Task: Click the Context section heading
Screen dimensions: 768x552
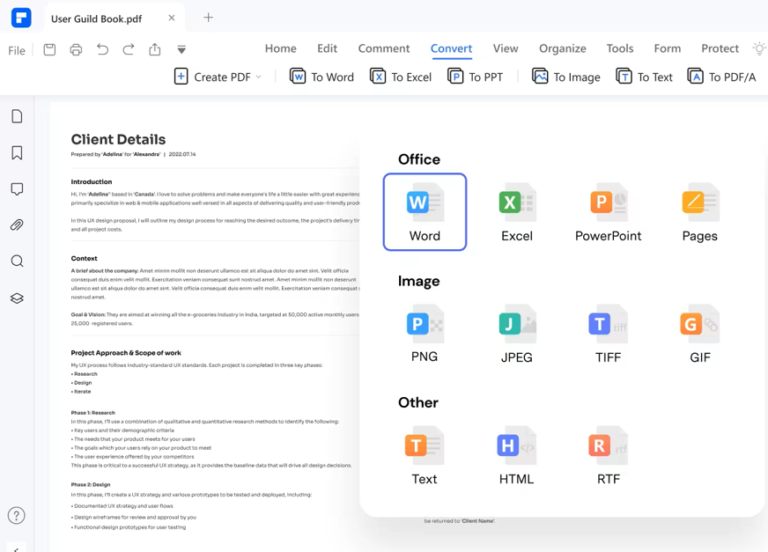Action: click(84, 258)
